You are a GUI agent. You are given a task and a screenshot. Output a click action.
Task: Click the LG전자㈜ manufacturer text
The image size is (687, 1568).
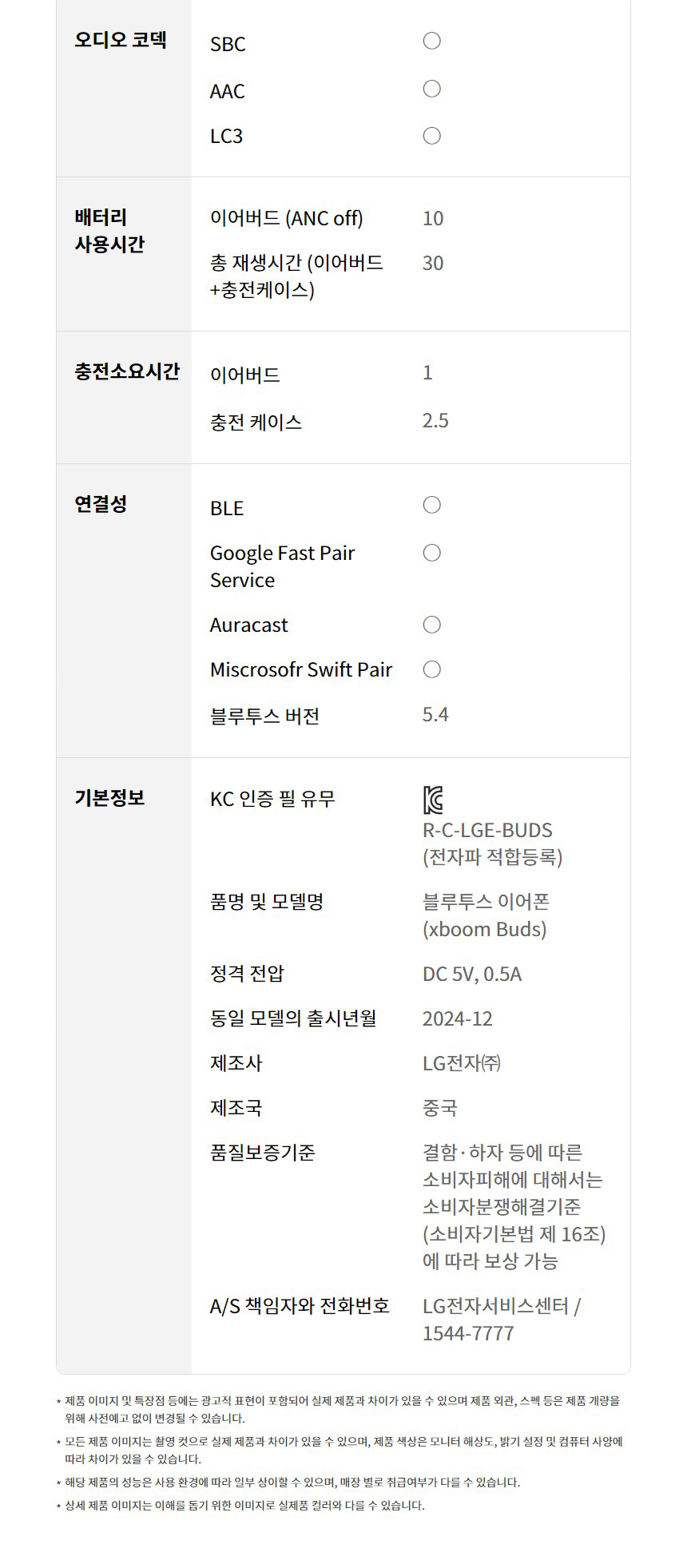point(462,1063)
